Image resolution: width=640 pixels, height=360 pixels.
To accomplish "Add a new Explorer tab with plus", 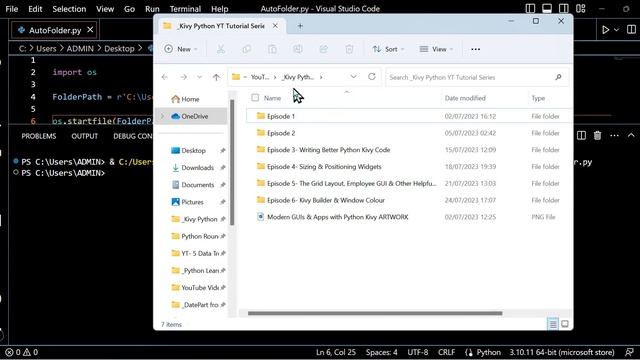I will [300, 26].
